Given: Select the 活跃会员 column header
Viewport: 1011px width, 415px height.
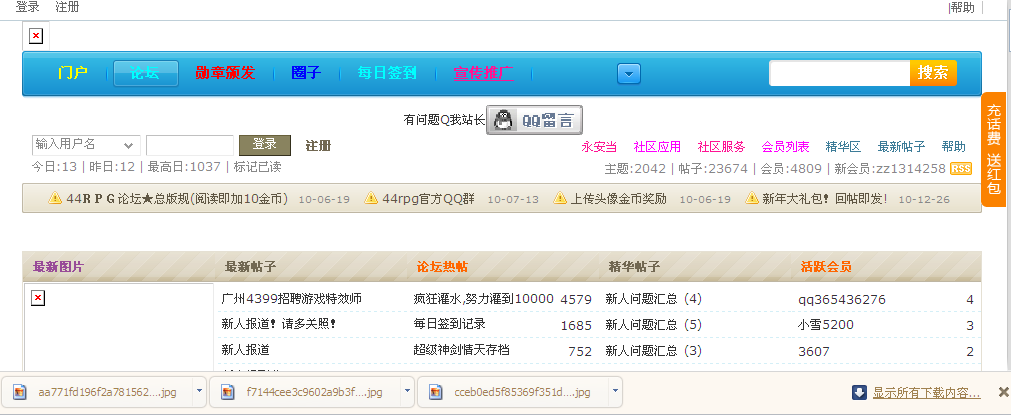Looking at the screenshot, I should pos(826,267).
